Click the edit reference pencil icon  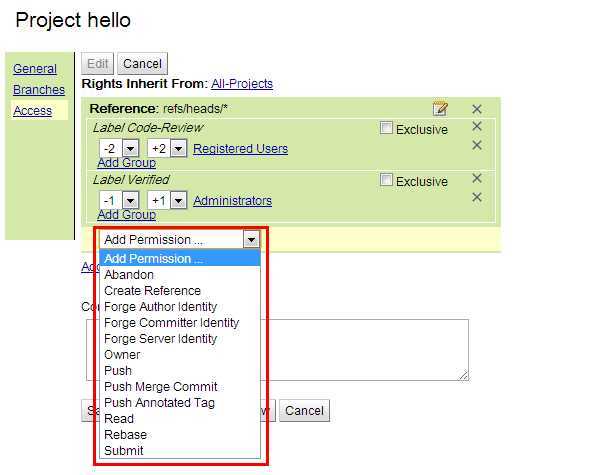tap(440, 109)
